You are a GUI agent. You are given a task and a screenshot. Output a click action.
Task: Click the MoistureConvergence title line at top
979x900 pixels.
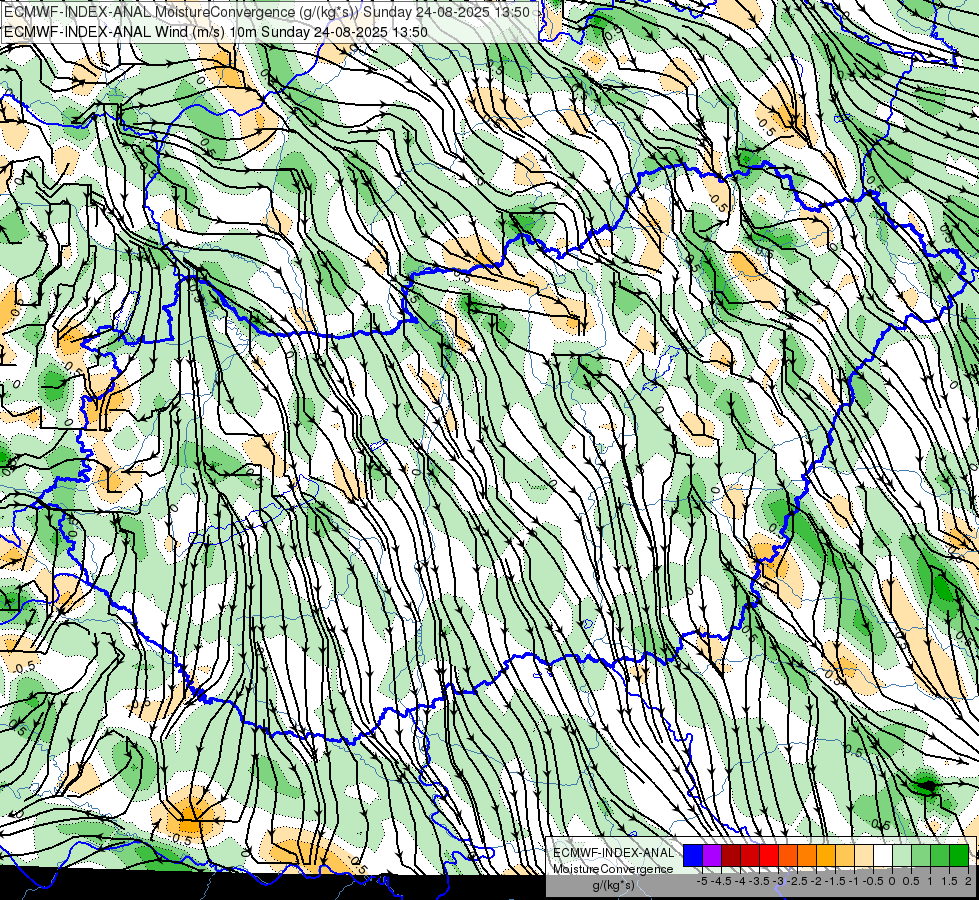(267, 12)
